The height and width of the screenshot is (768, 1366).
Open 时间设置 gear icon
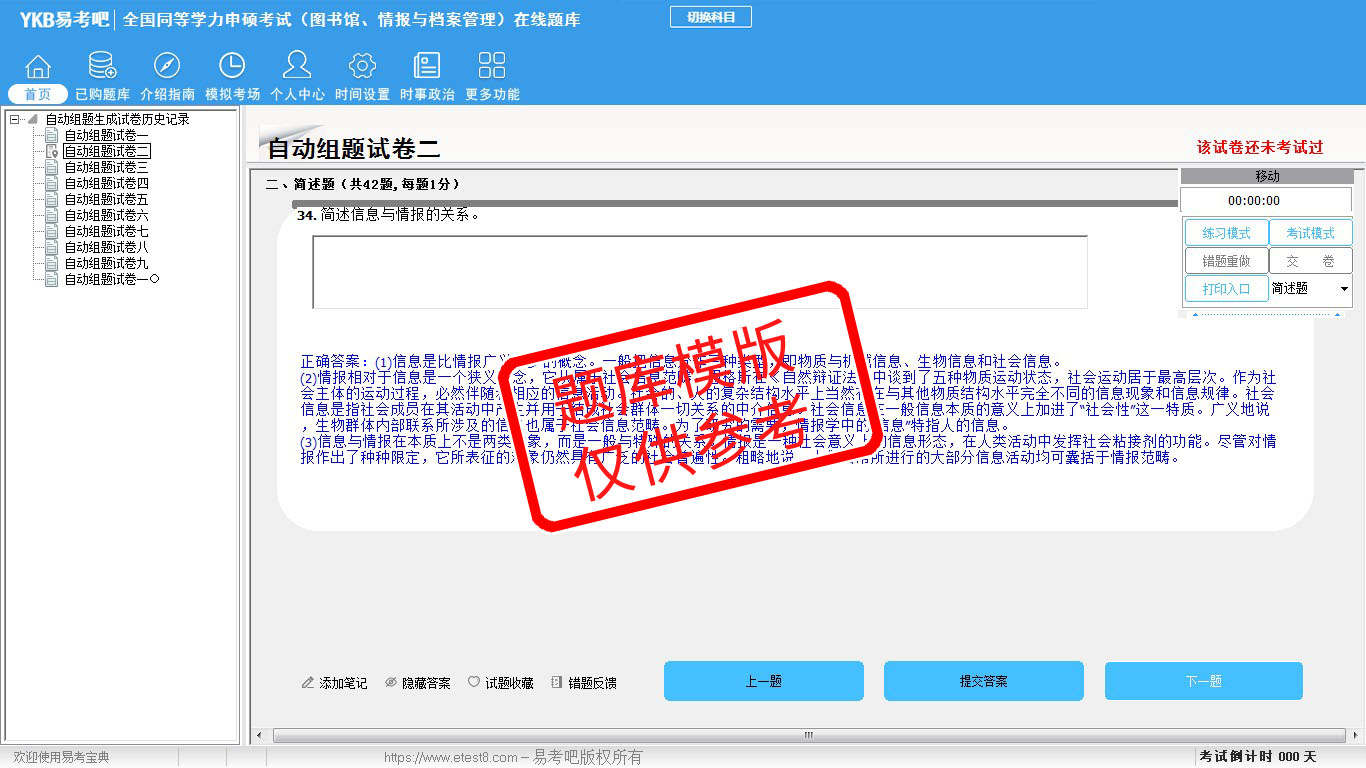(362, 67)
